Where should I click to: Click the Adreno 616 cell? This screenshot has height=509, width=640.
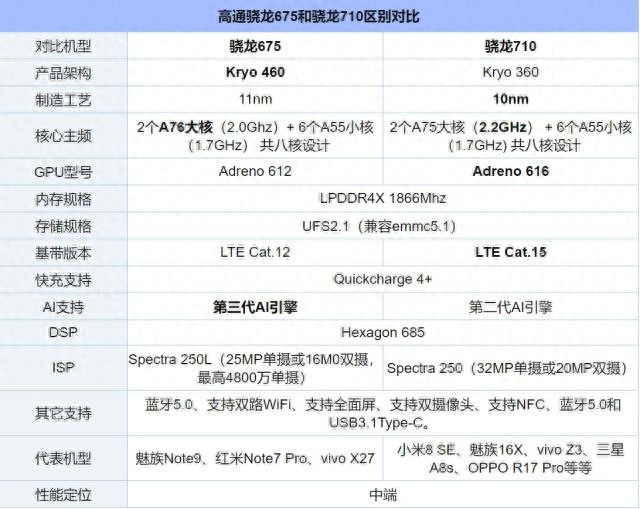pyautogui.click(x=511, y=171)
